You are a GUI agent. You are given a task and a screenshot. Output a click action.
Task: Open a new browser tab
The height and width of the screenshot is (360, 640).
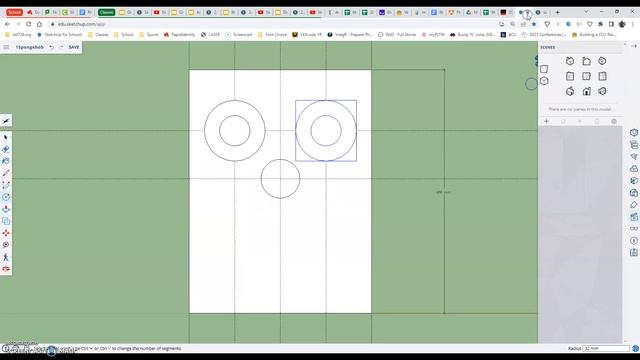(558, 12)
